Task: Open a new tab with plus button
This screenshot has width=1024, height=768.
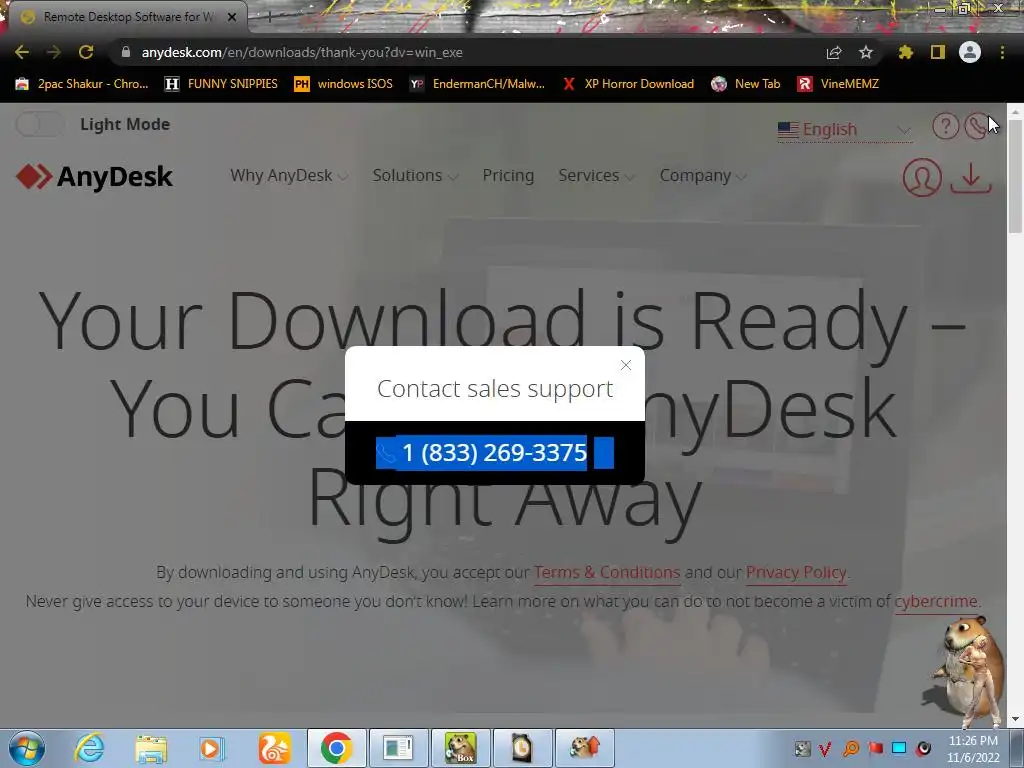Action: tap(269, 17)
